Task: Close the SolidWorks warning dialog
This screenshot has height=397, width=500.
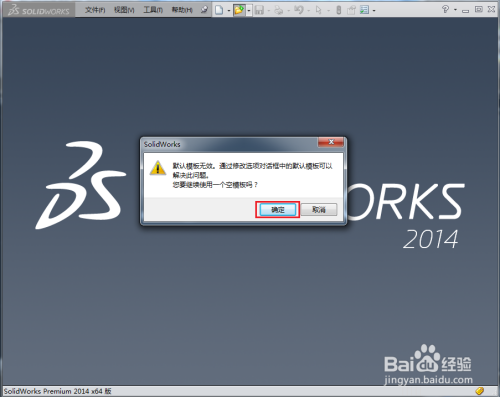Action: click(x=331, y=142)
